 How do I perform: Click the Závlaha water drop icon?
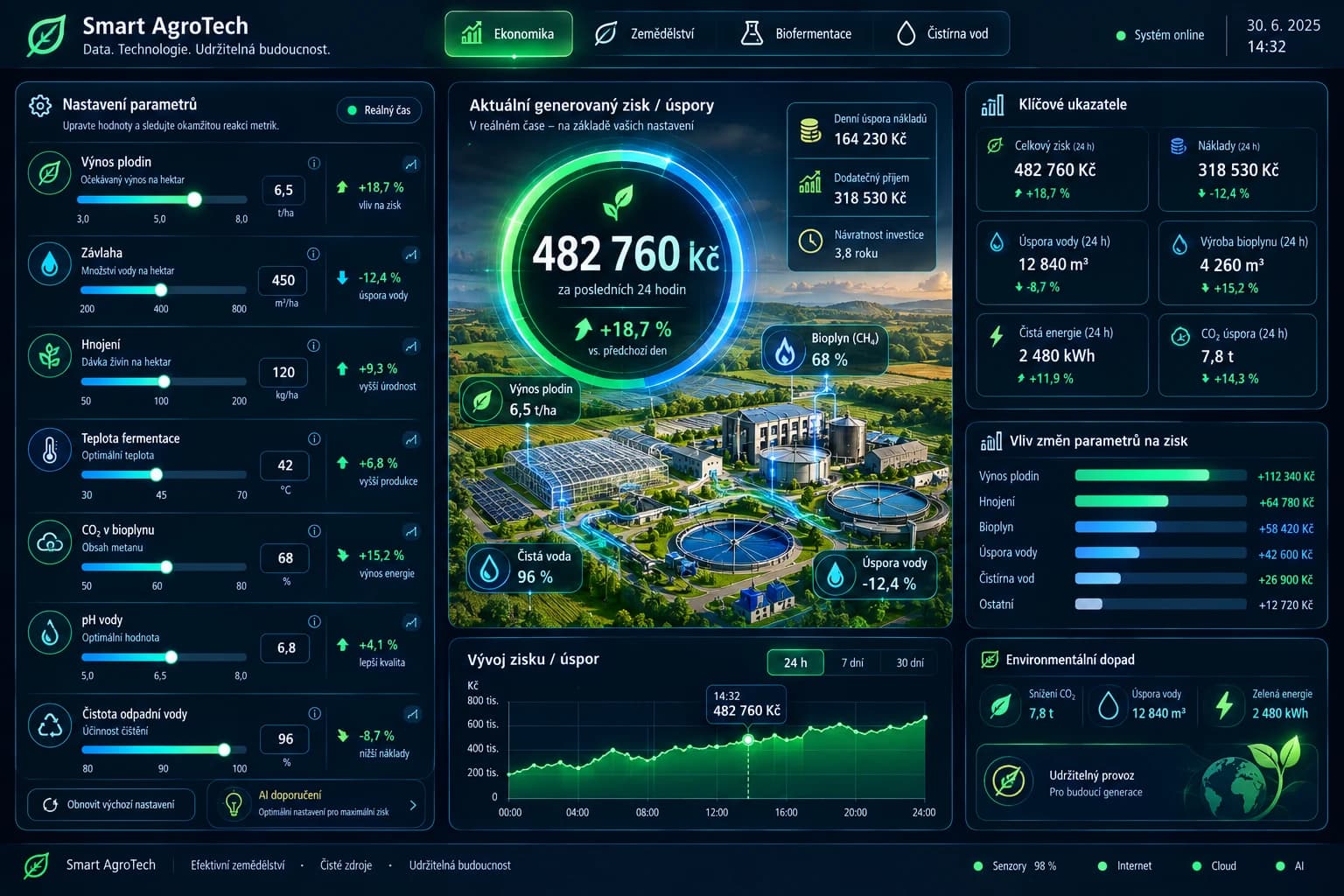click(x=49, y=263)
